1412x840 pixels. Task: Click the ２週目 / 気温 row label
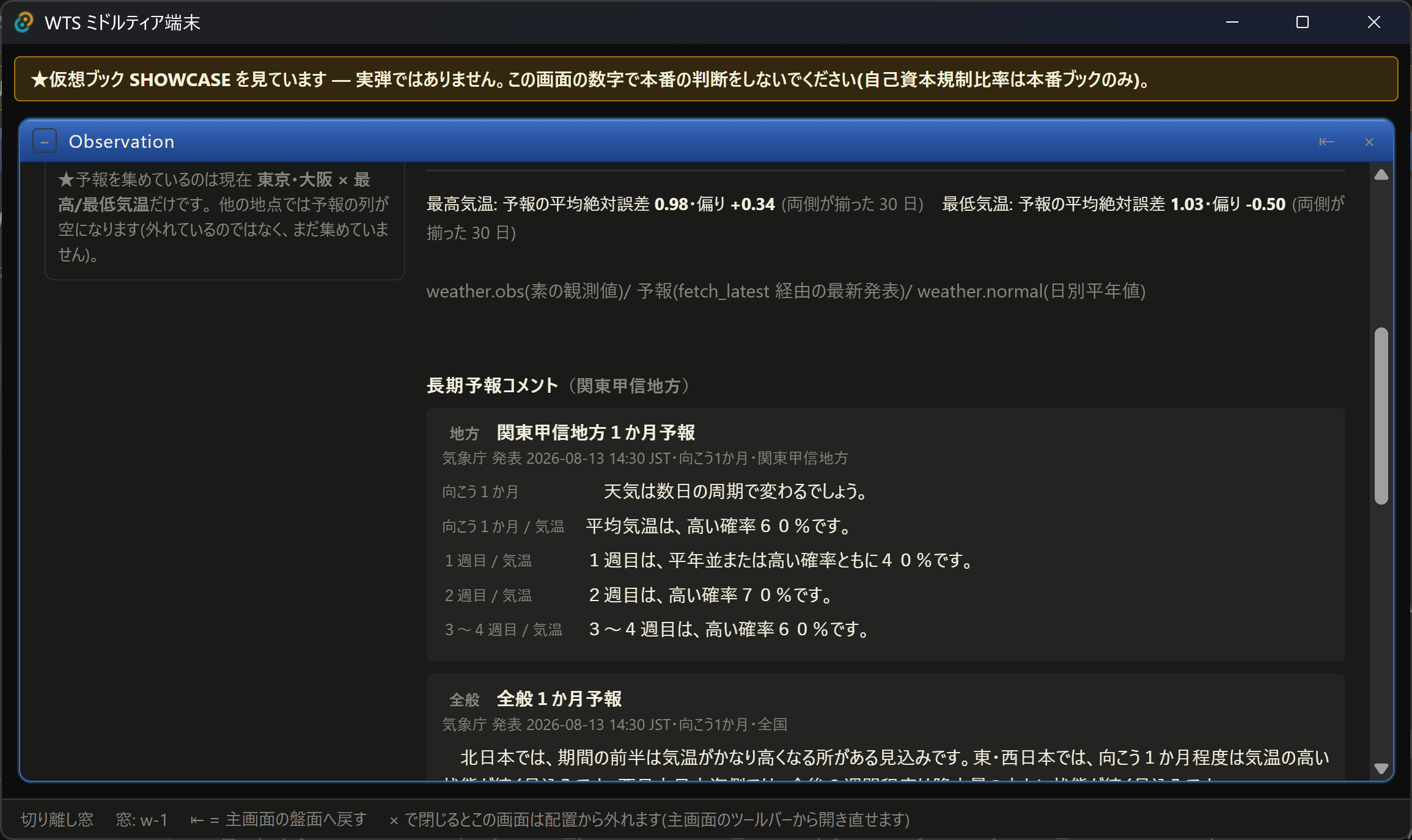488,595
